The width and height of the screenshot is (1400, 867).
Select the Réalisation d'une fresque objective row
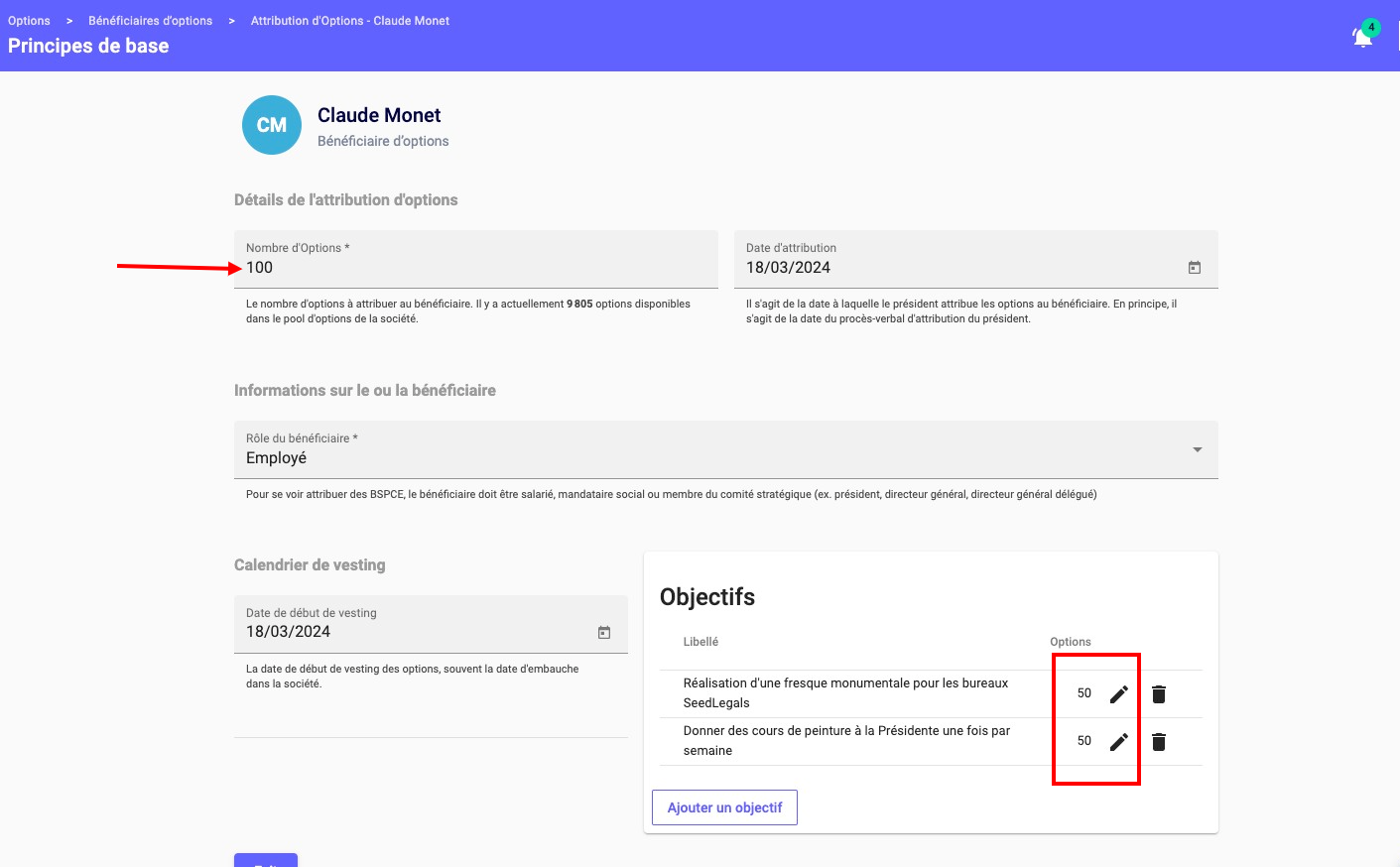coord(845,693)
